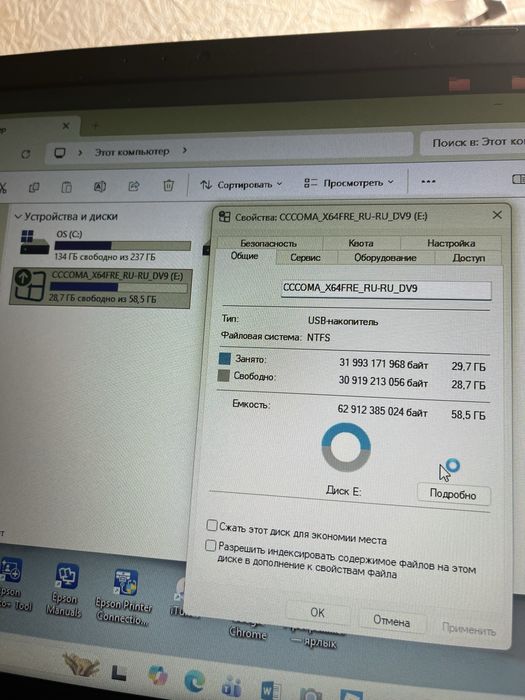Click the NTFS file system value
The height and width of the screenshot is (700, 525).
click(319, 338)
